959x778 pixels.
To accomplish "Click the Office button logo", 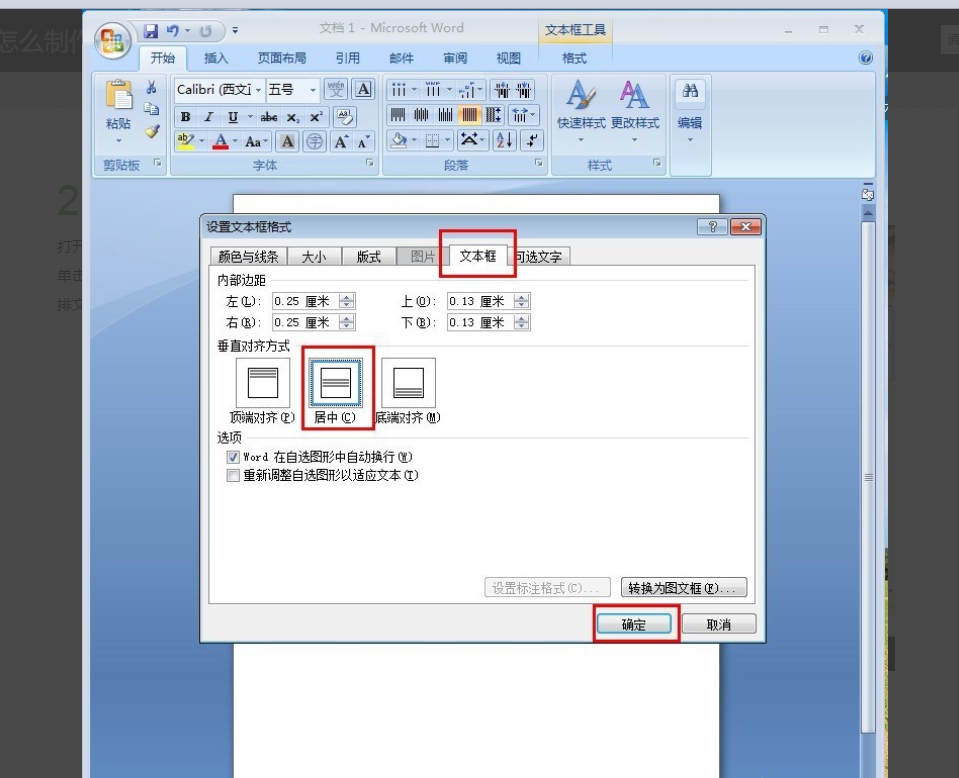I will [113, 42].
